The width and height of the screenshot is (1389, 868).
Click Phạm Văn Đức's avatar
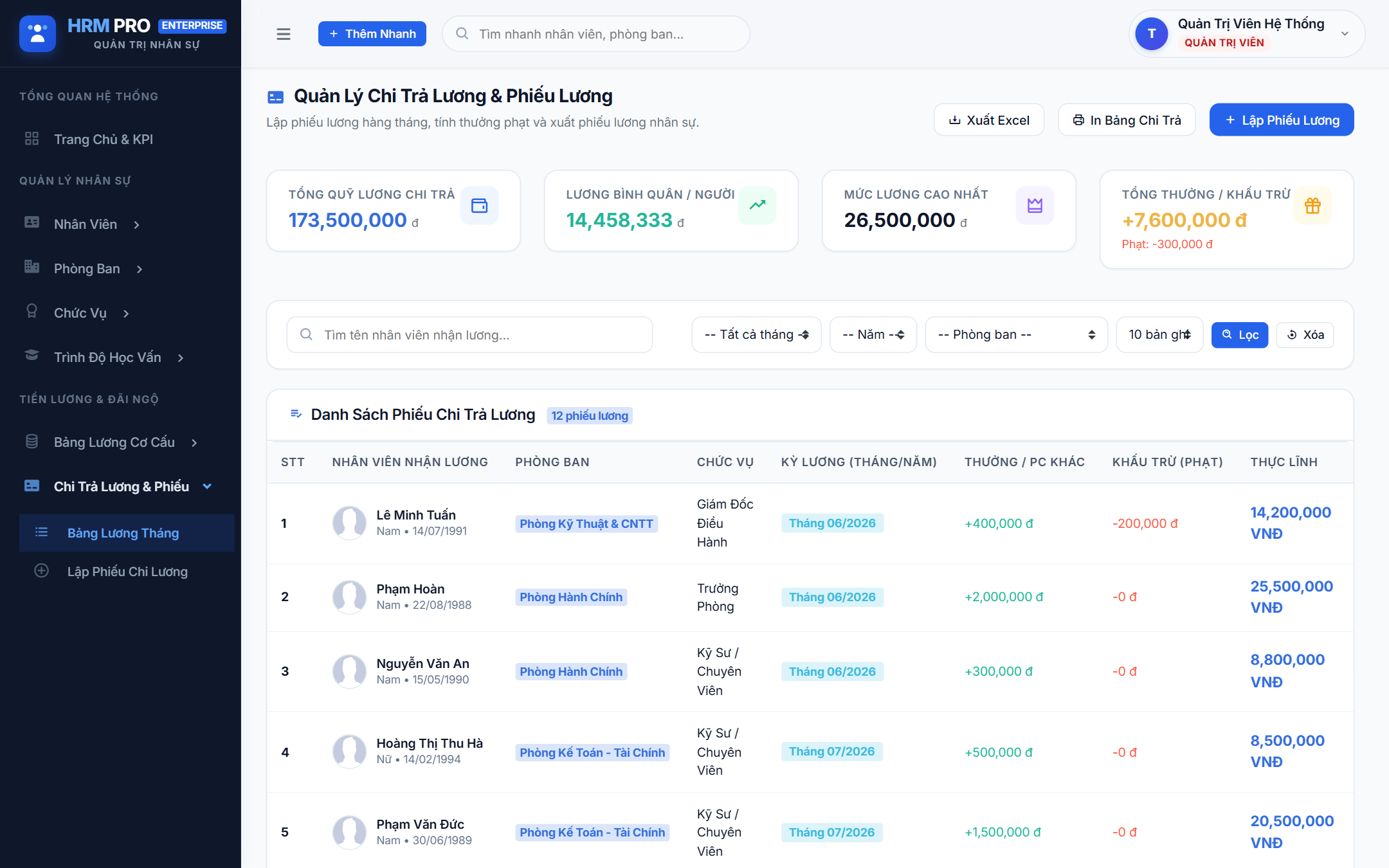click(x=350, y=832)
